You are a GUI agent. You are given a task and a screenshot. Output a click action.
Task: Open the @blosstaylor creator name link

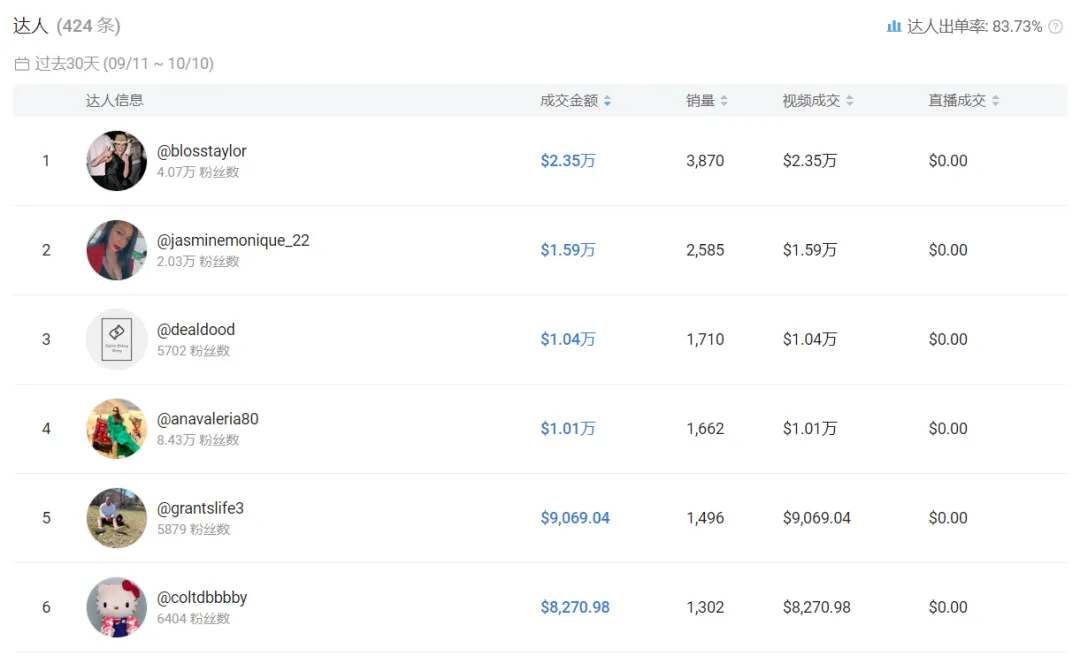201,151
